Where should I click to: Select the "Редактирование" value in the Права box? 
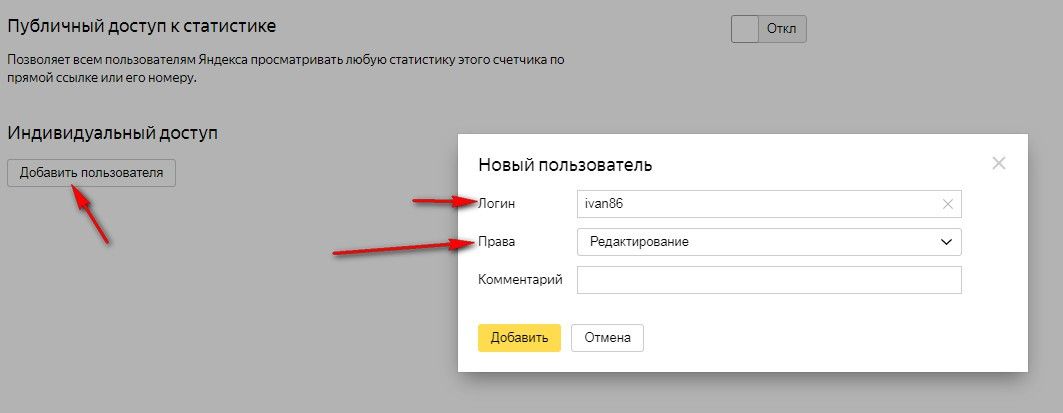pyautogui.click(x=640, y=242)
